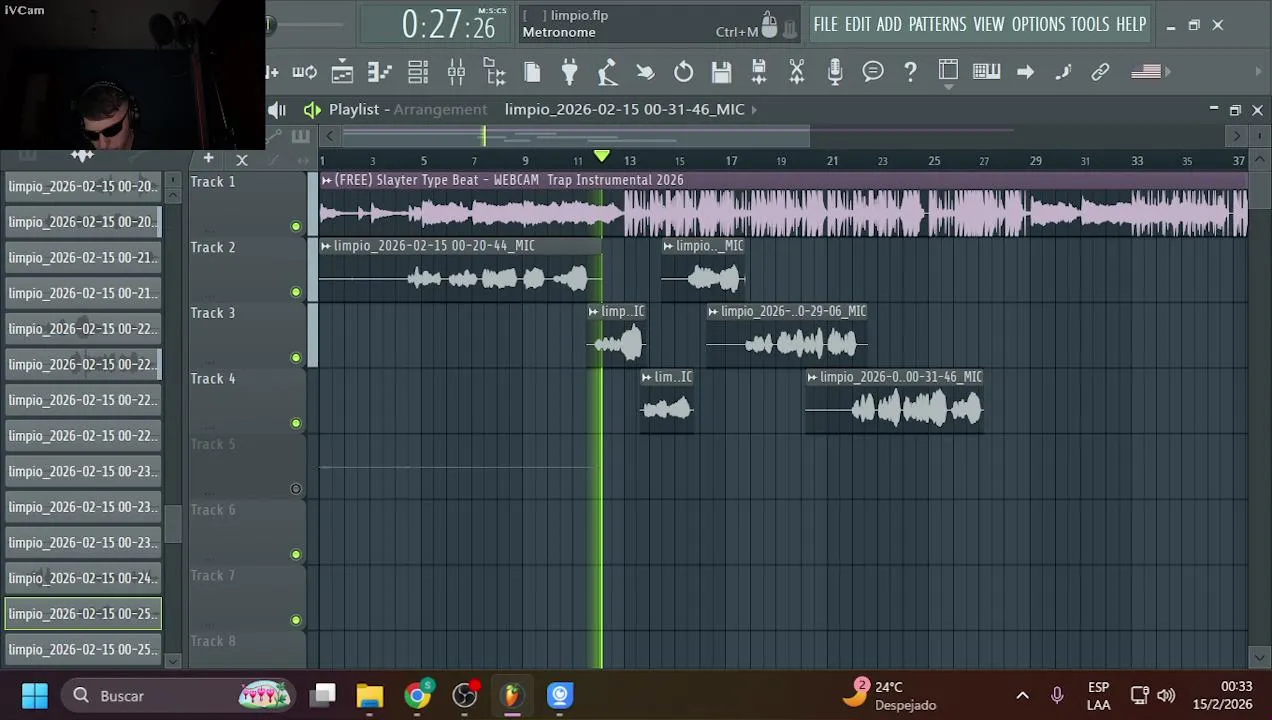Click the waveform audio icon in picker panel
Screen dimensions: 1272x720
[82, 156]
